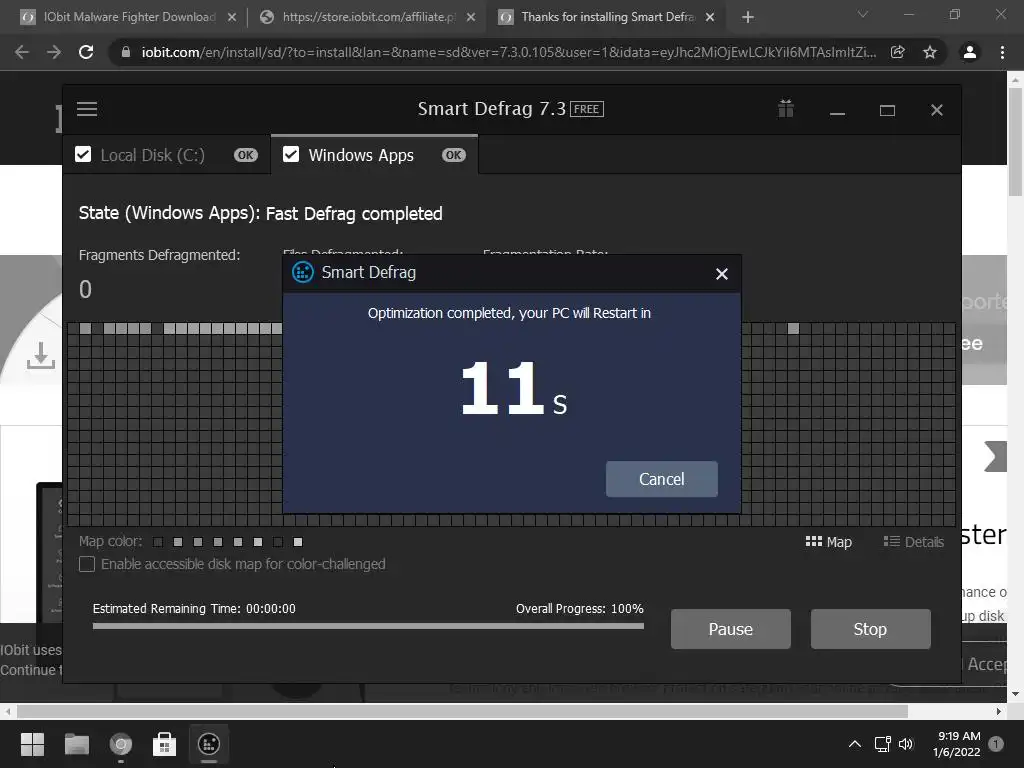Click the Smart Defrag taskbar icon
Viewport: 1024px width, 768px height.
tap(209, 744)
